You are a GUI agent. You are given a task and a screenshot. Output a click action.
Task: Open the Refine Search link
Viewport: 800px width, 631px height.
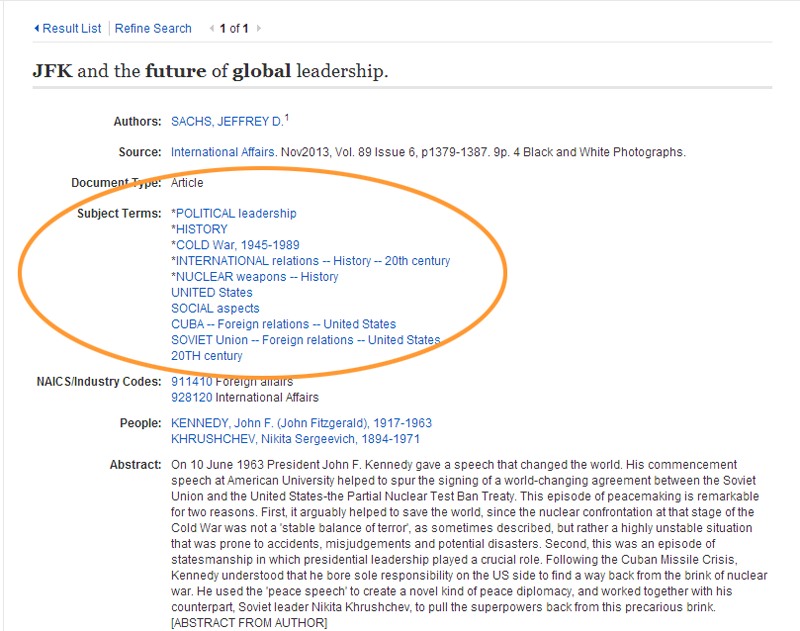pos(153,29)
